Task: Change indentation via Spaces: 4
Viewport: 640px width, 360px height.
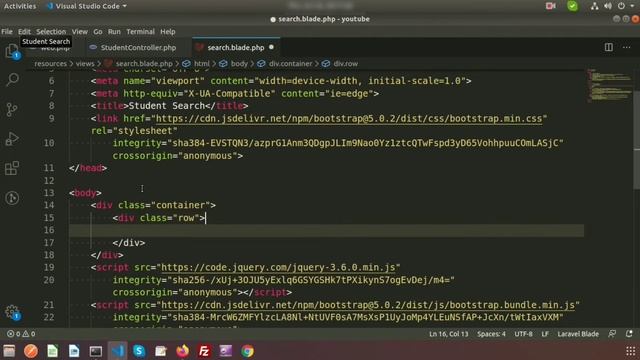Action: point(491,334)
